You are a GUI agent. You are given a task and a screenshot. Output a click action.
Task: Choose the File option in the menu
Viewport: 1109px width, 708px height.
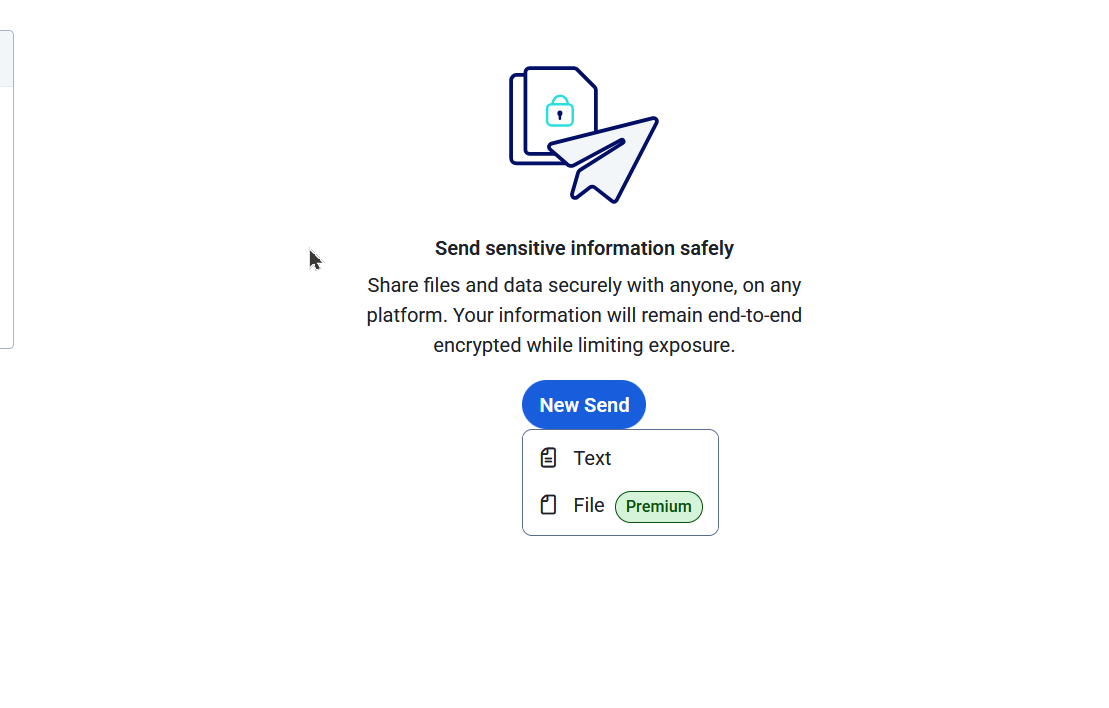point(589,506)
